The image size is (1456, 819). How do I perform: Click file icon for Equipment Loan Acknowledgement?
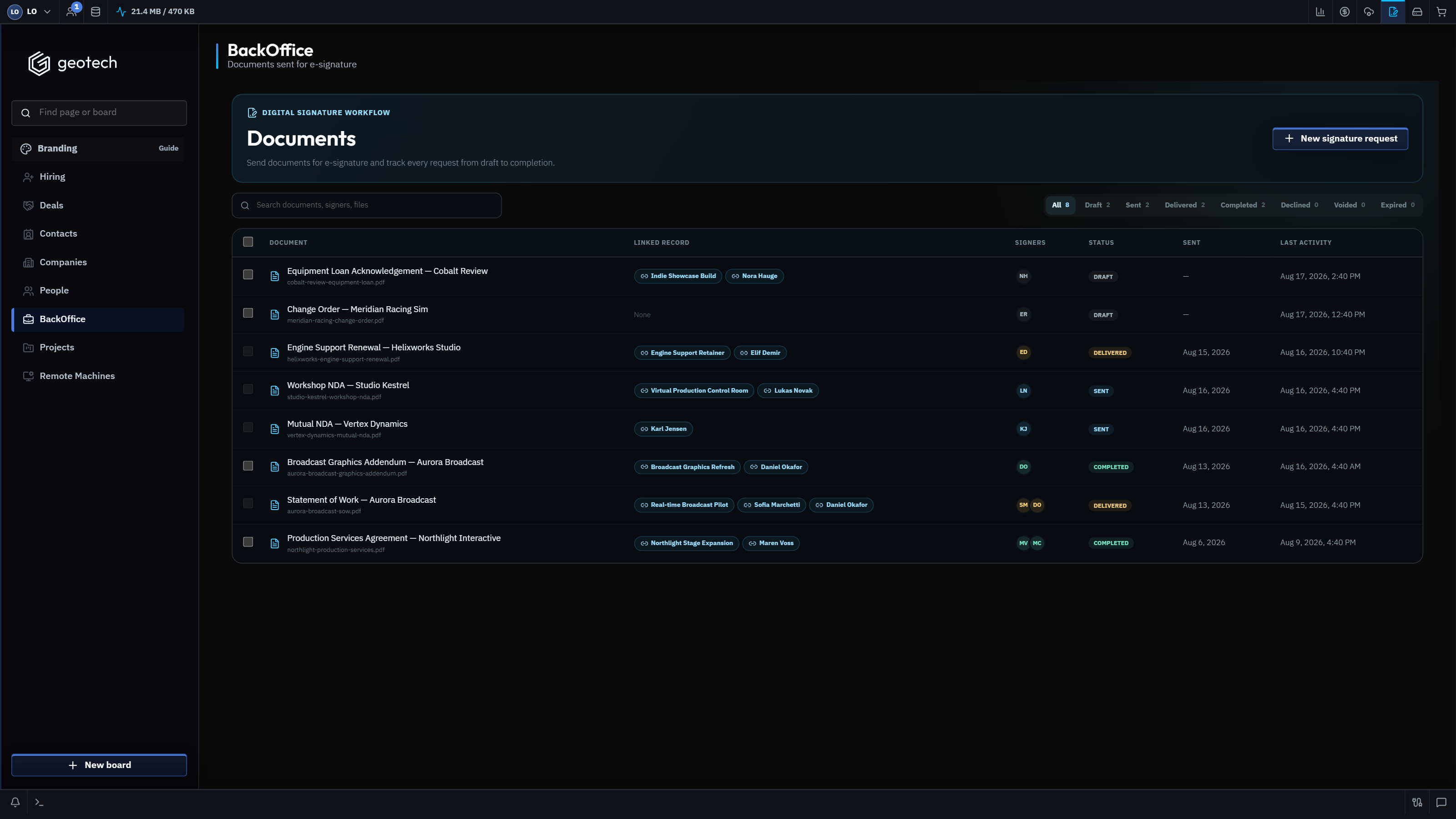pyautogui.click(x=275, y=276)
